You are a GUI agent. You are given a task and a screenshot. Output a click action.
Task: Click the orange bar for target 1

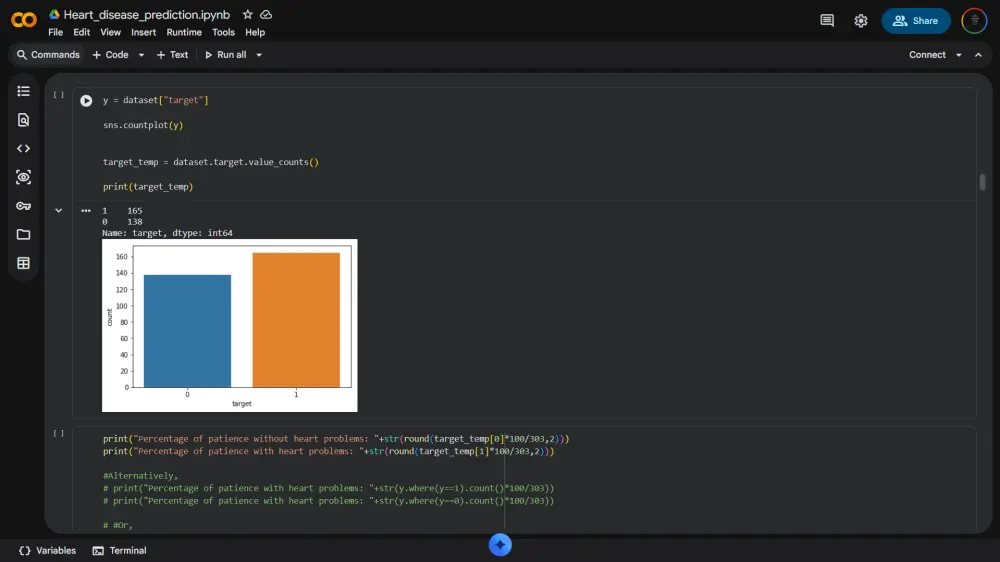click(296, 320)
